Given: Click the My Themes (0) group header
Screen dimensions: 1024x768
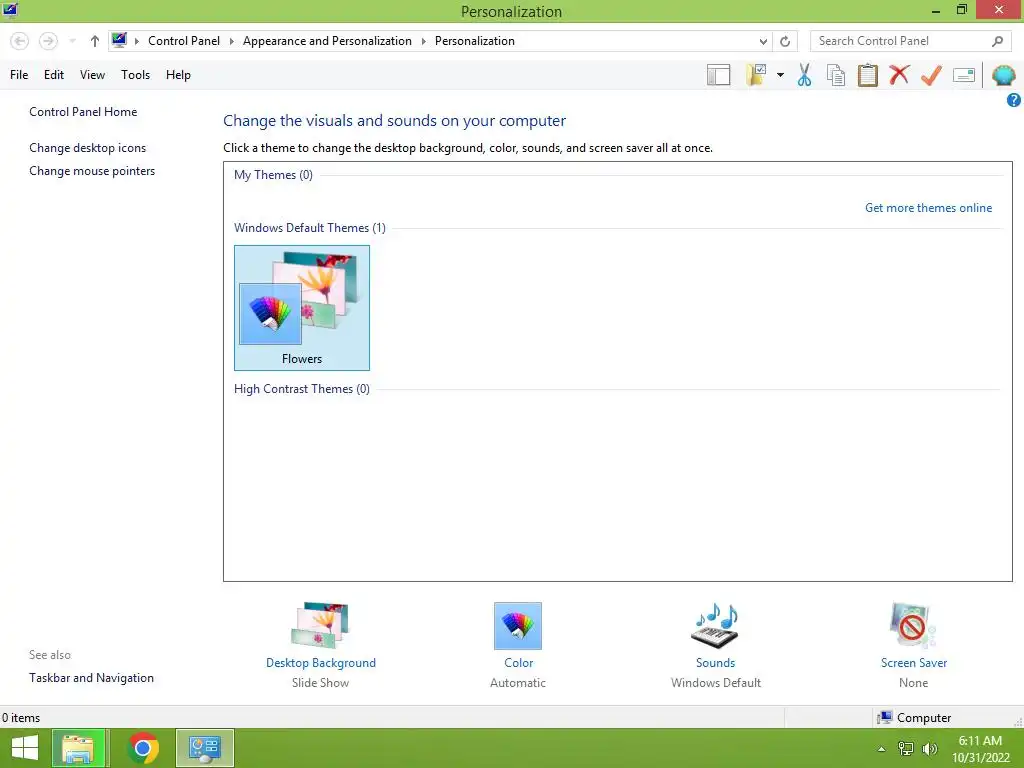Looking at the screenshot, I should [273, 175].
